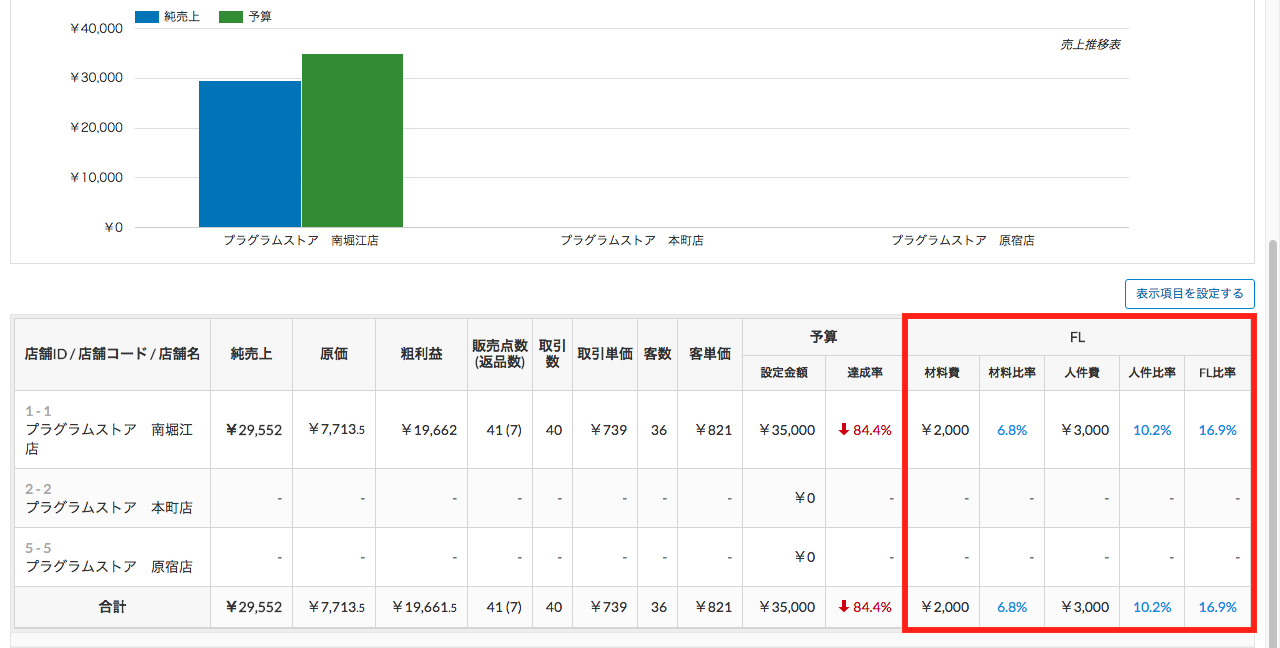Click the 原宿店 chart axis label

tap(963, 241)
